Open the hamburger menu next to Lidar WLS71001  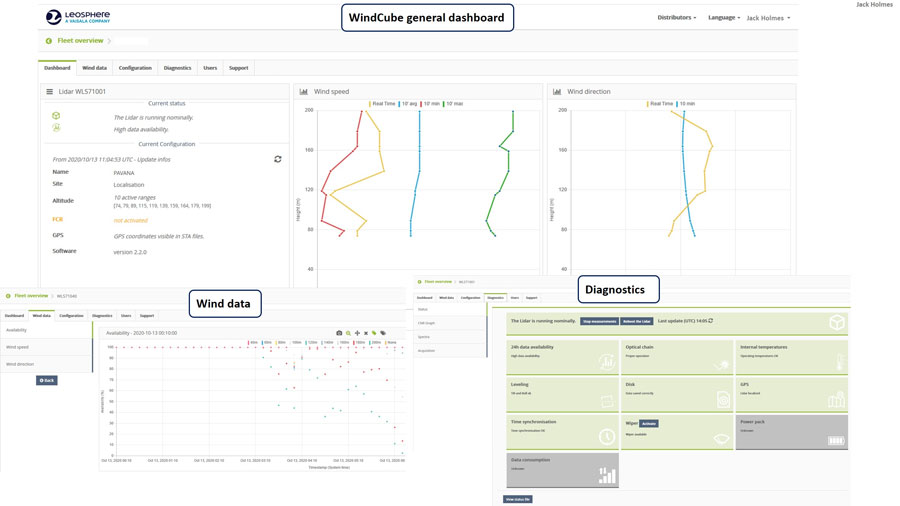coord(49,92)
